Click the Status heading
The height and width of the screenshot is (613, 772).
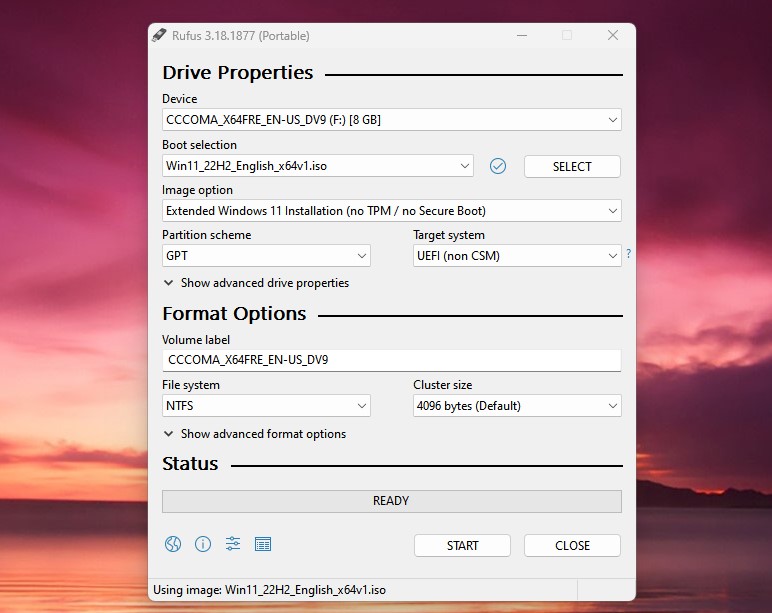(190, 464)
